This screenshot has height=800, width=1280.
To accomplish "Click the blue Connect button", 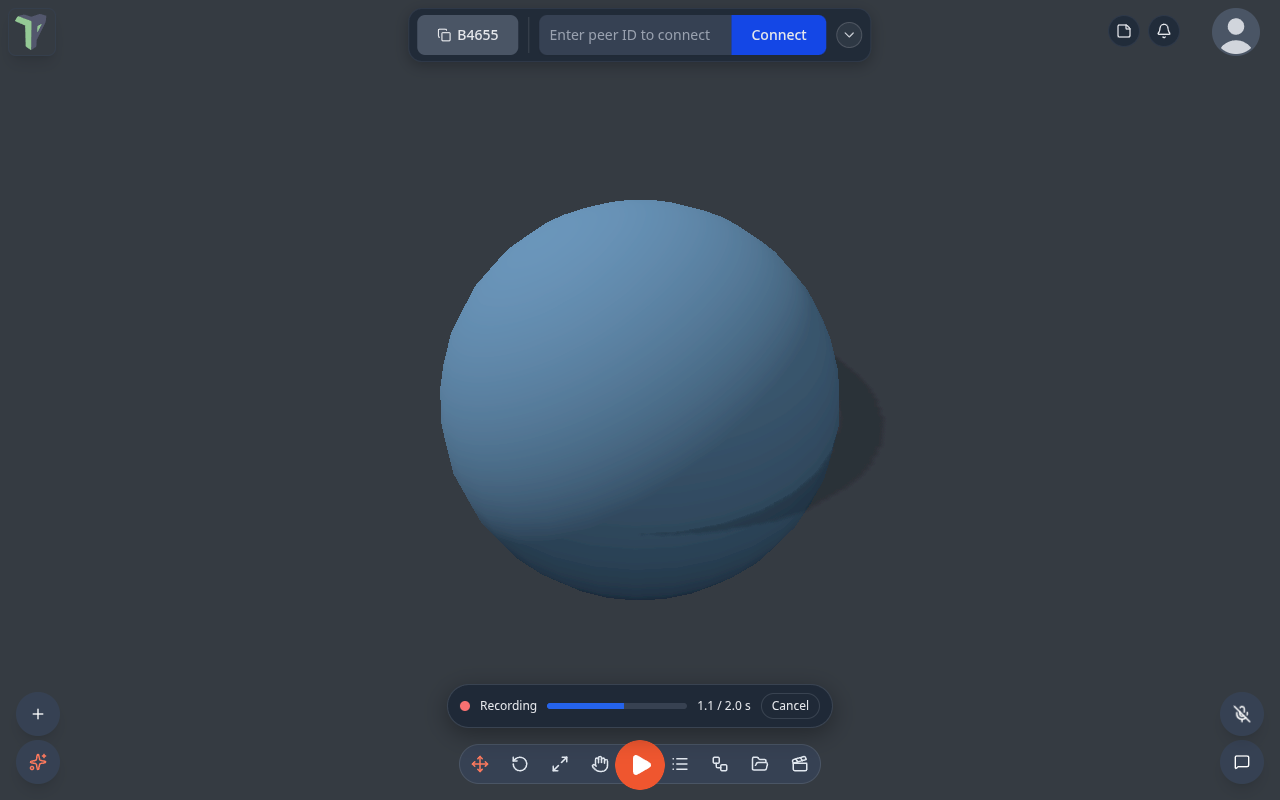I will pyautogui.click(x=779, y=35).
